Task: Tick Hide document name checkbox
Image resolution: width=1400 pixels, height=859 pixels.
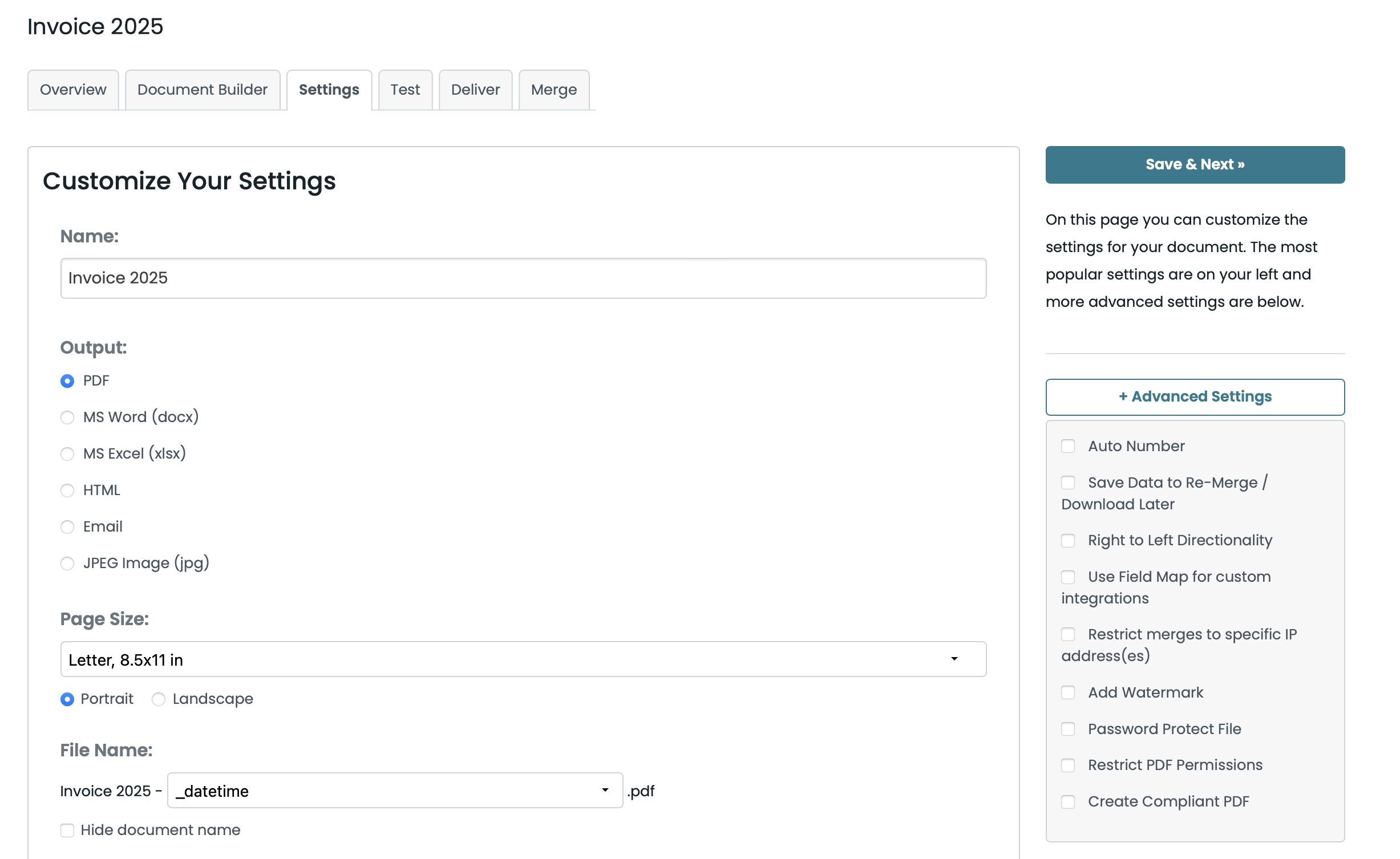Action: click(x=67, y=830)
